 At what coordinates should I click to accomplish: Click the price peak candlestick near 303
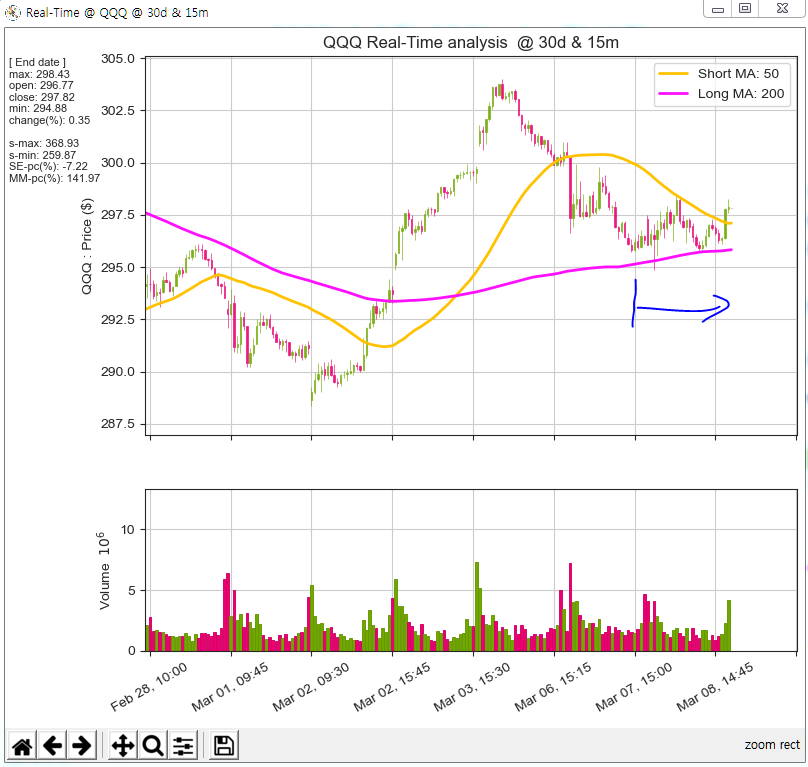point(501,90)
